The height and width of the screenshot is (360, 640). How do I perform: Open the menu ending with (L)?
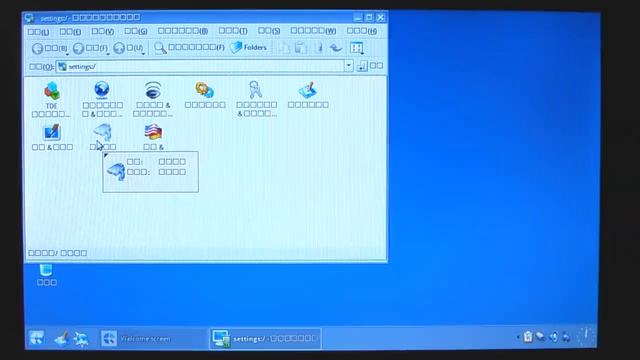(38, 31)
